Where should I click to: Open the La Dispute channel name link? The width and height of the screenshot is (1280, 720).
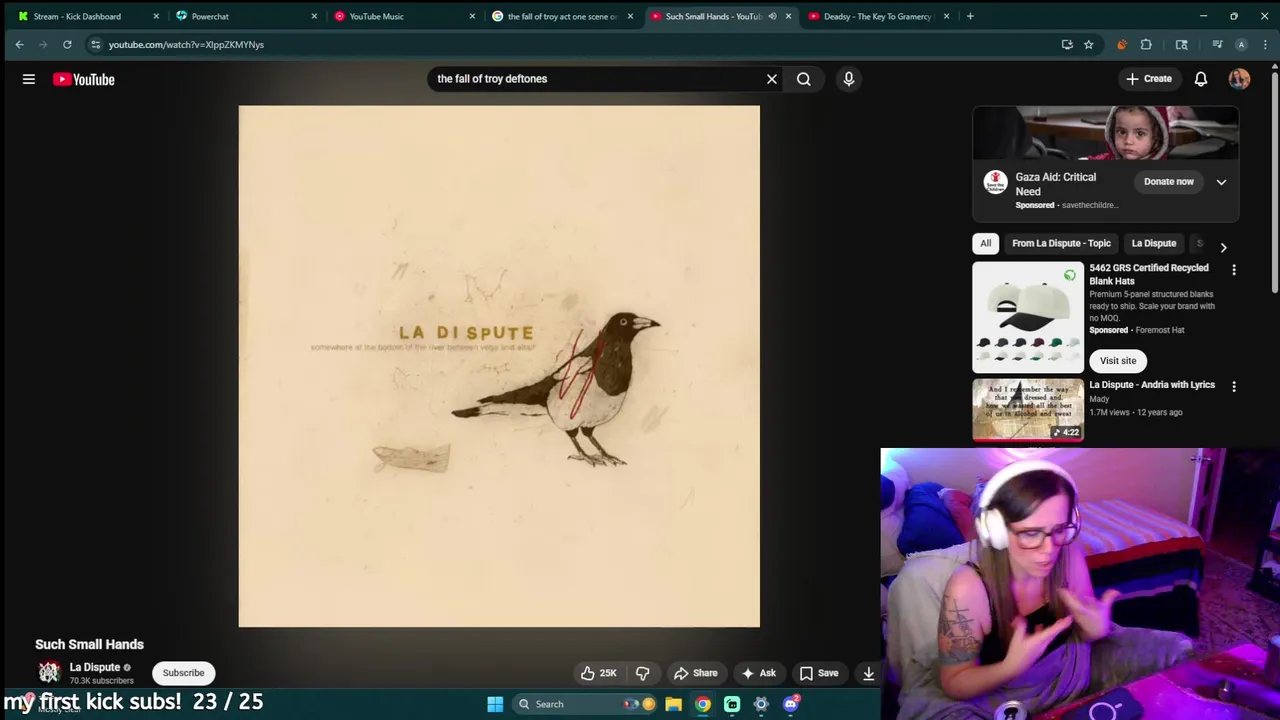point(94,667)
